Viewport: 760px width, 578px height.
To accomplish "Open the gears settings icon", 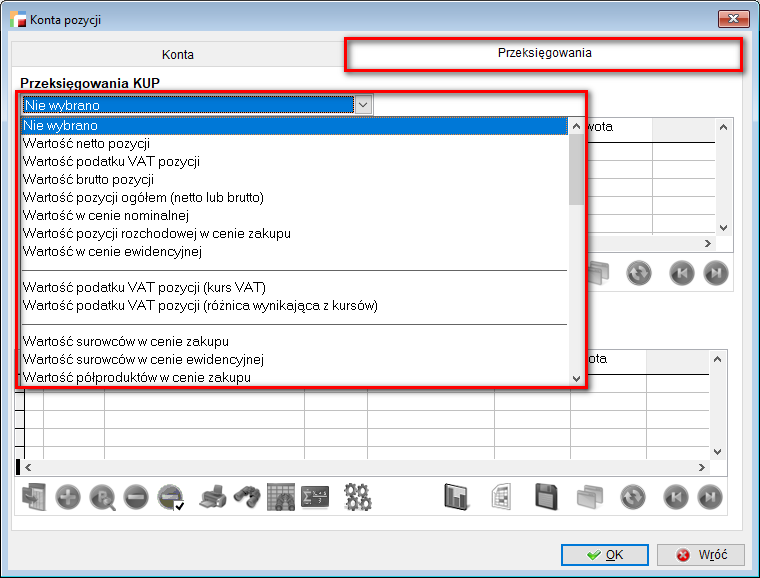I will [357, 497].
